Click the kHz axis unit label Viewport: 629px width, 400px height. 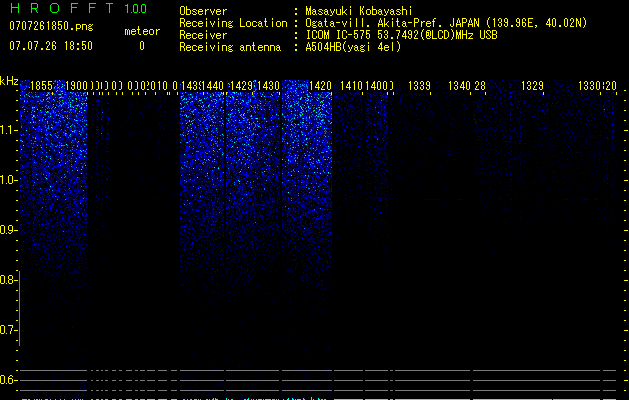(9, 81)
